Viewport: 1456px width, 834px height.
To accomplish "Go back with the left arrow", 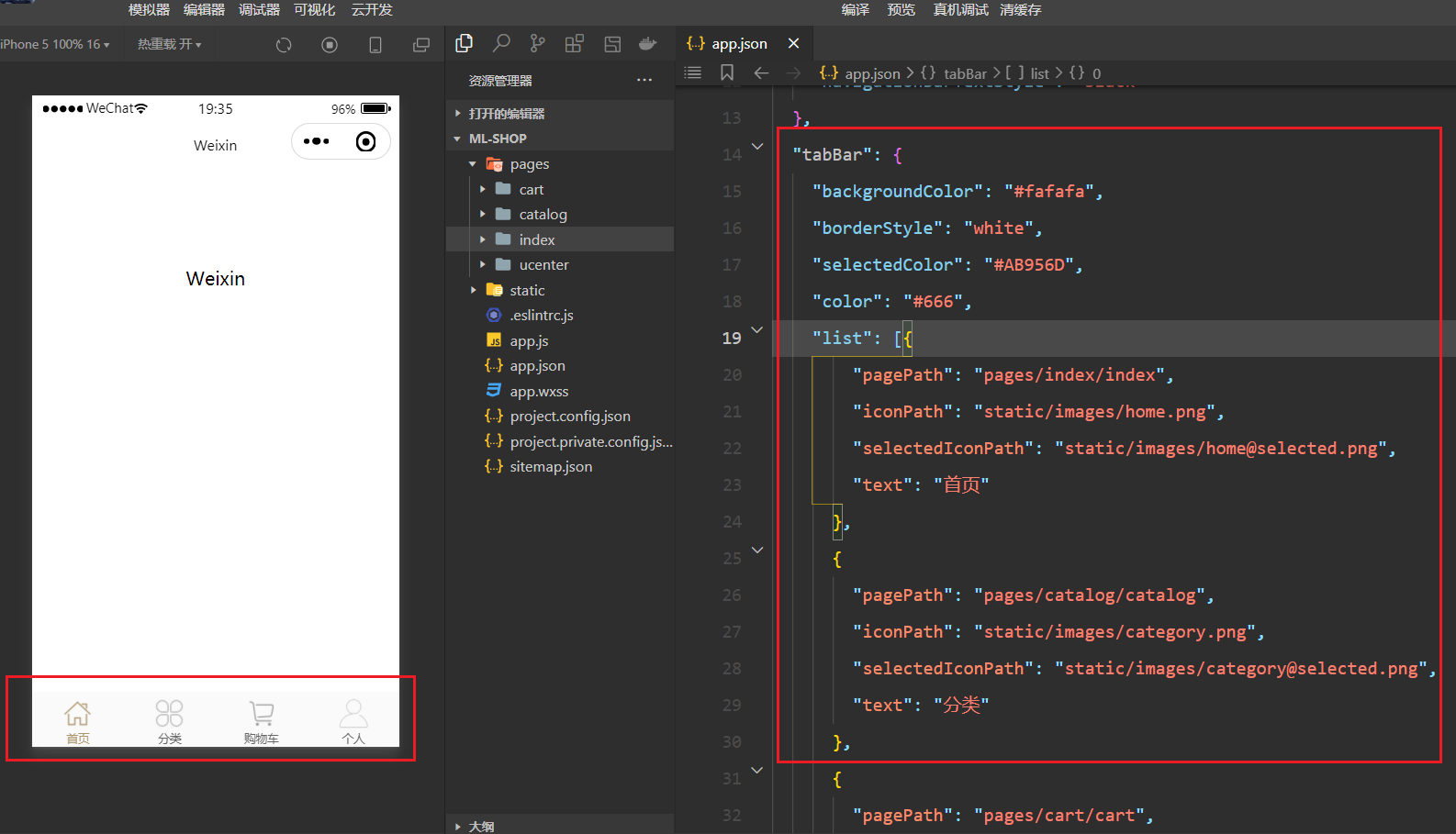I will pos(761,72).
